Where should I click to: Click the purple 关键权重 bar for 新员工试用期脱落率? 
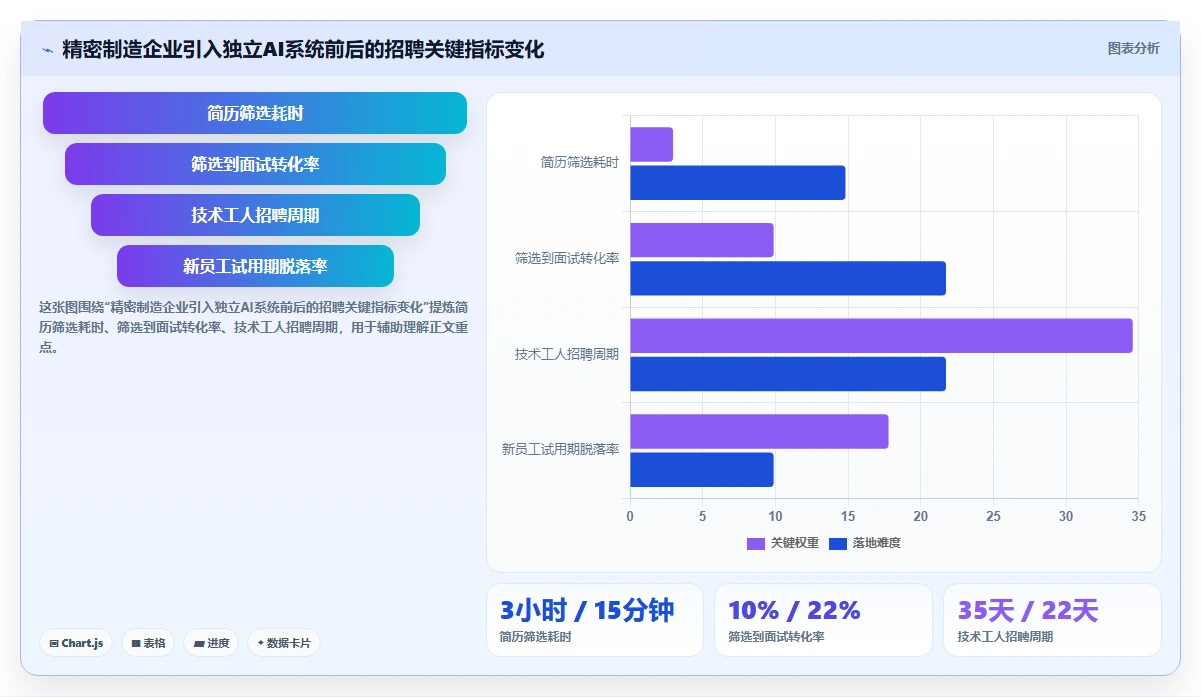pos(759,431)
